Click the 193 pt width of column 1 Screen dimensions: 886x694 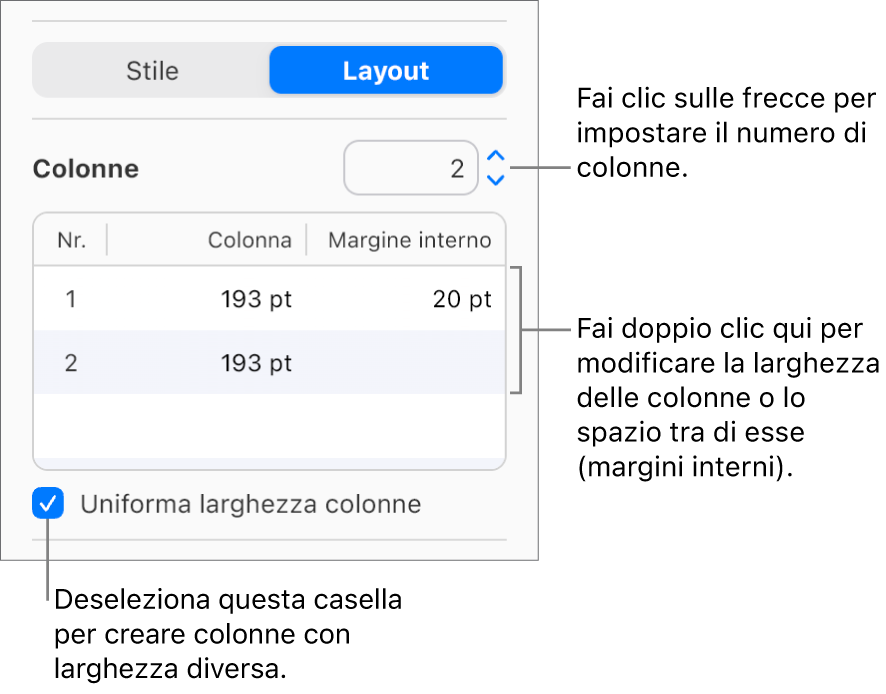(256, 298)
